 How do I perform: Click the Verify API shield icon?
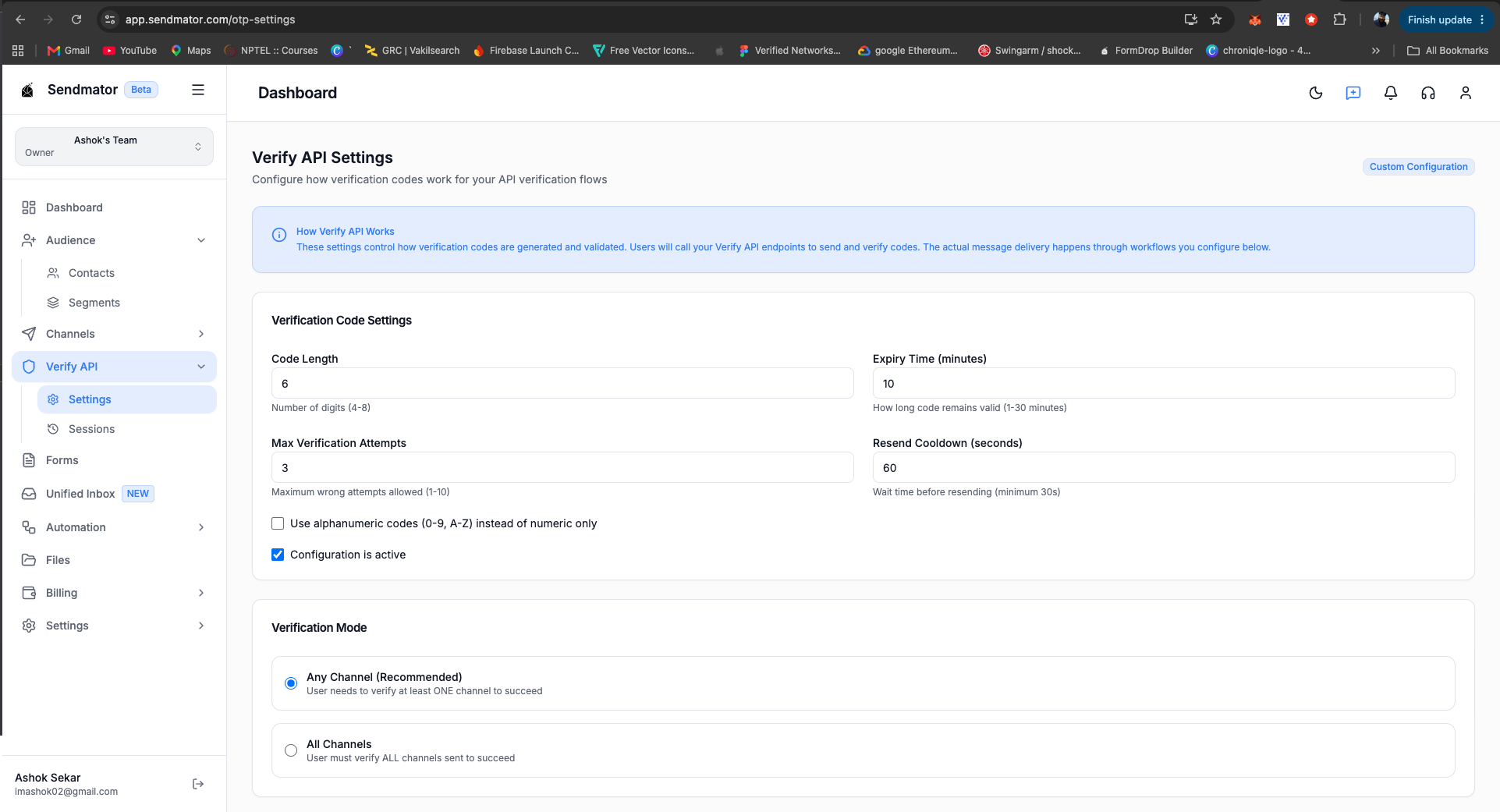(29, 367)
